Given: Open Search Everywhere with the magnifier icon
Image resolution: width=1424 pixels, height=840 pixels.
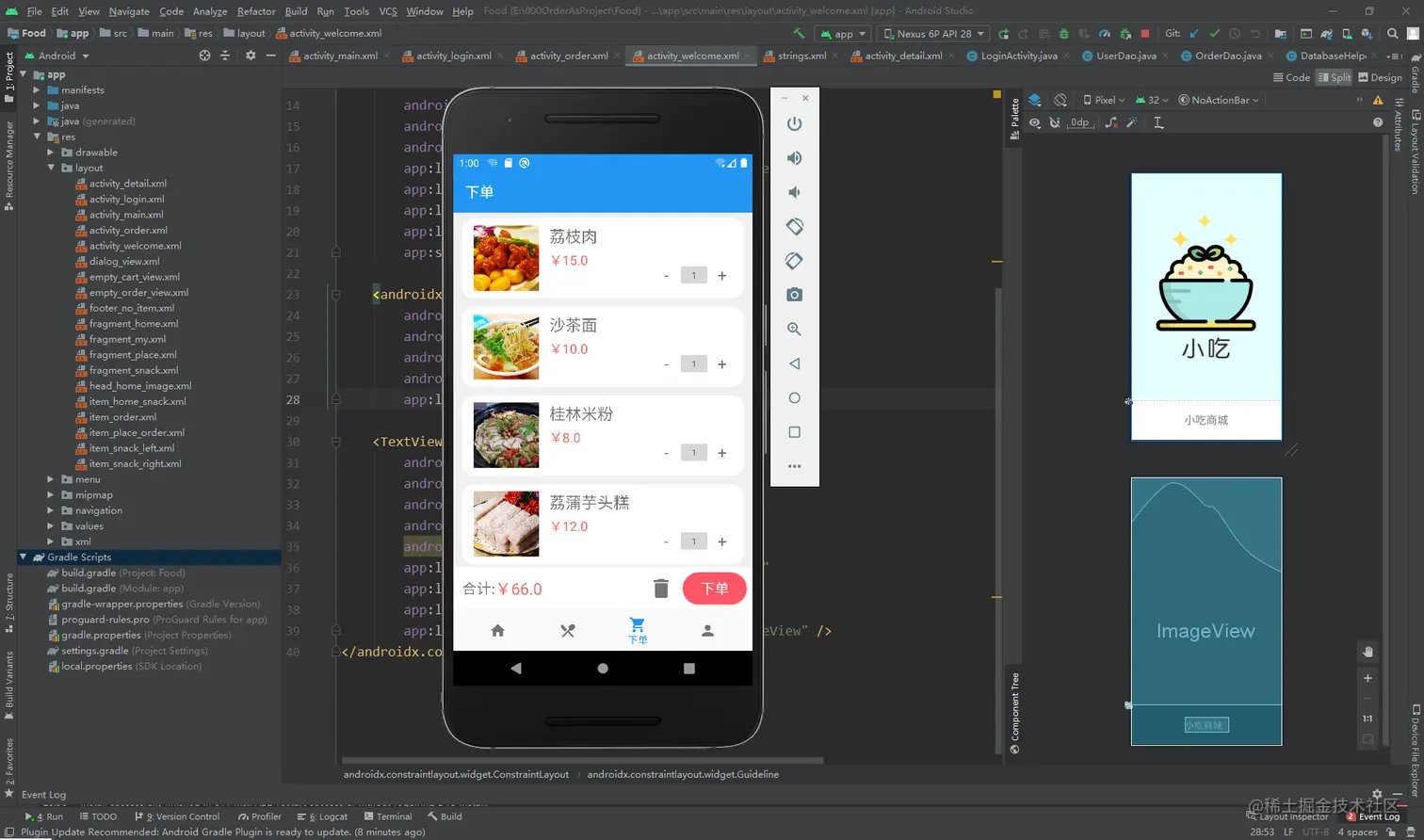Looking at the screenshot, I should pos(1393,34).
